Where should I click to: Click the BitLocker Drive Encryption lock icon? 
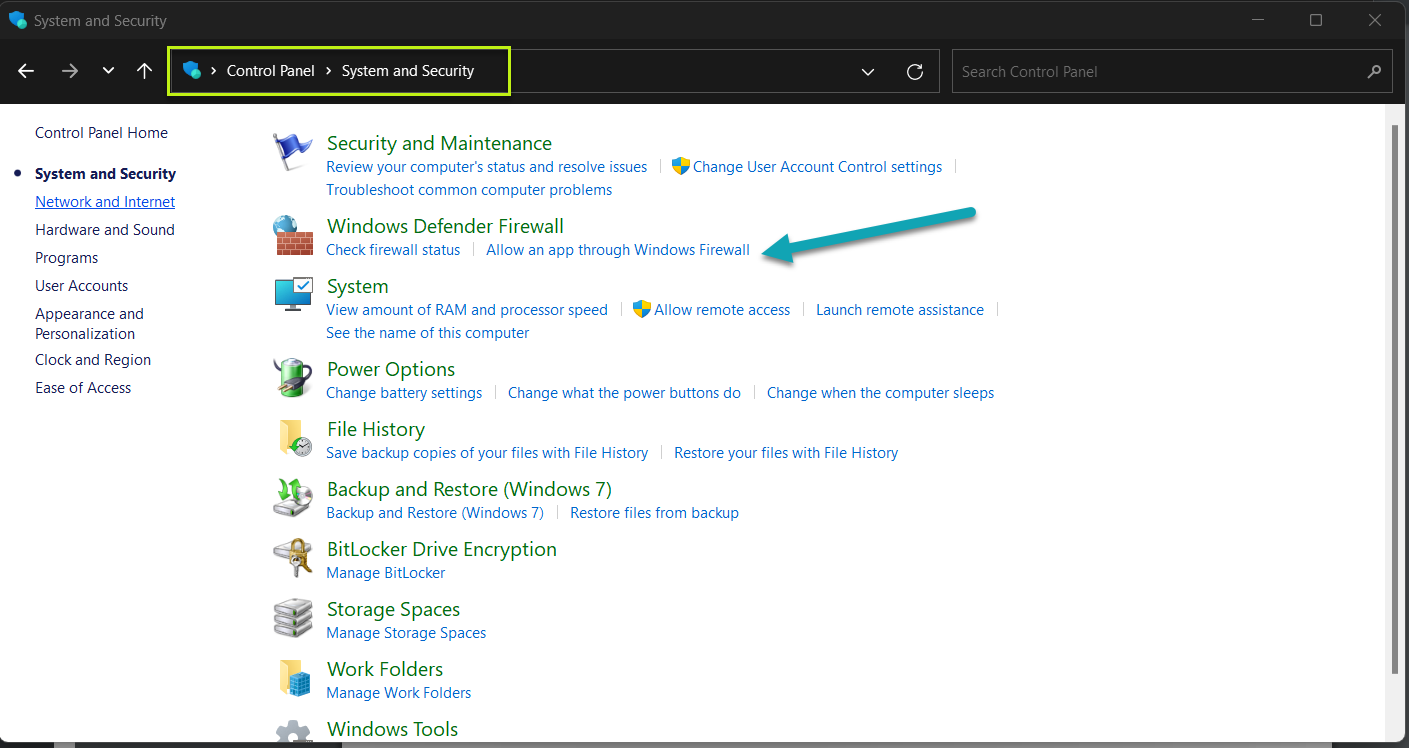click(x=293, y=558)
